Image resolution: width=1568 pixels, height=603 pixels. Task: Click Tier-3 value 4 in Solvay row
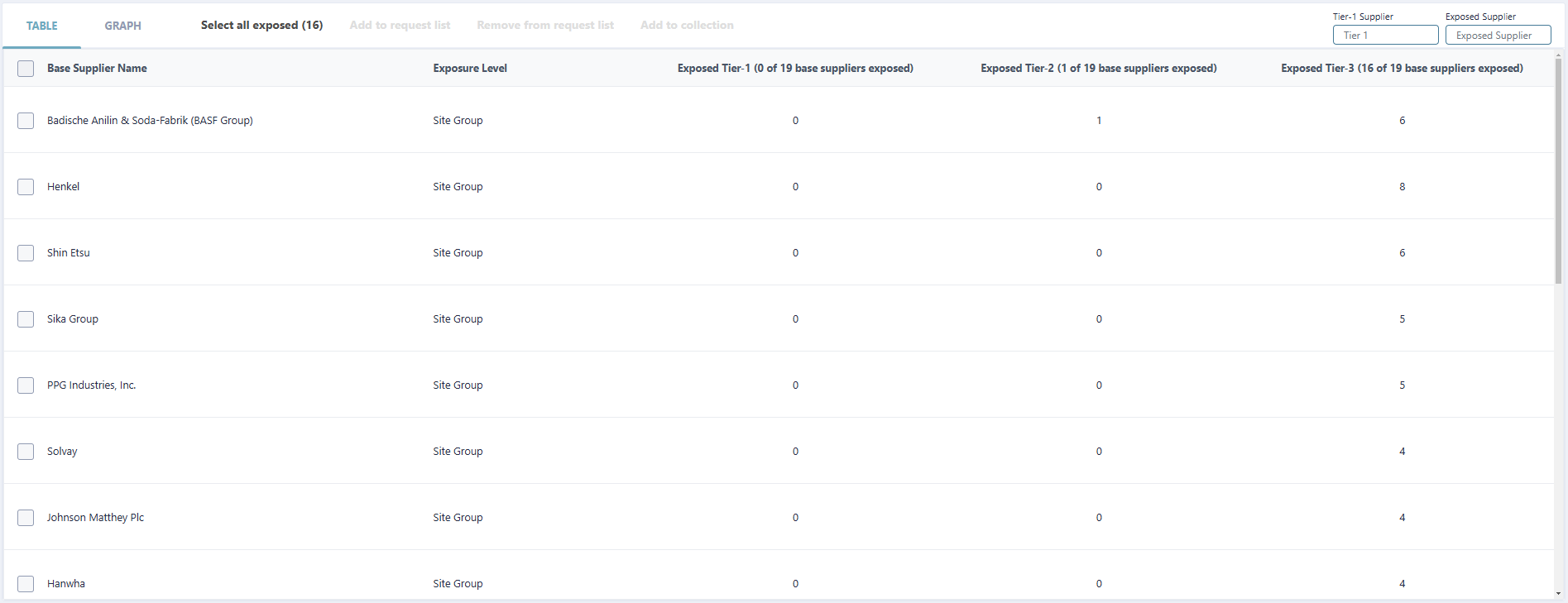point(1402,452)
